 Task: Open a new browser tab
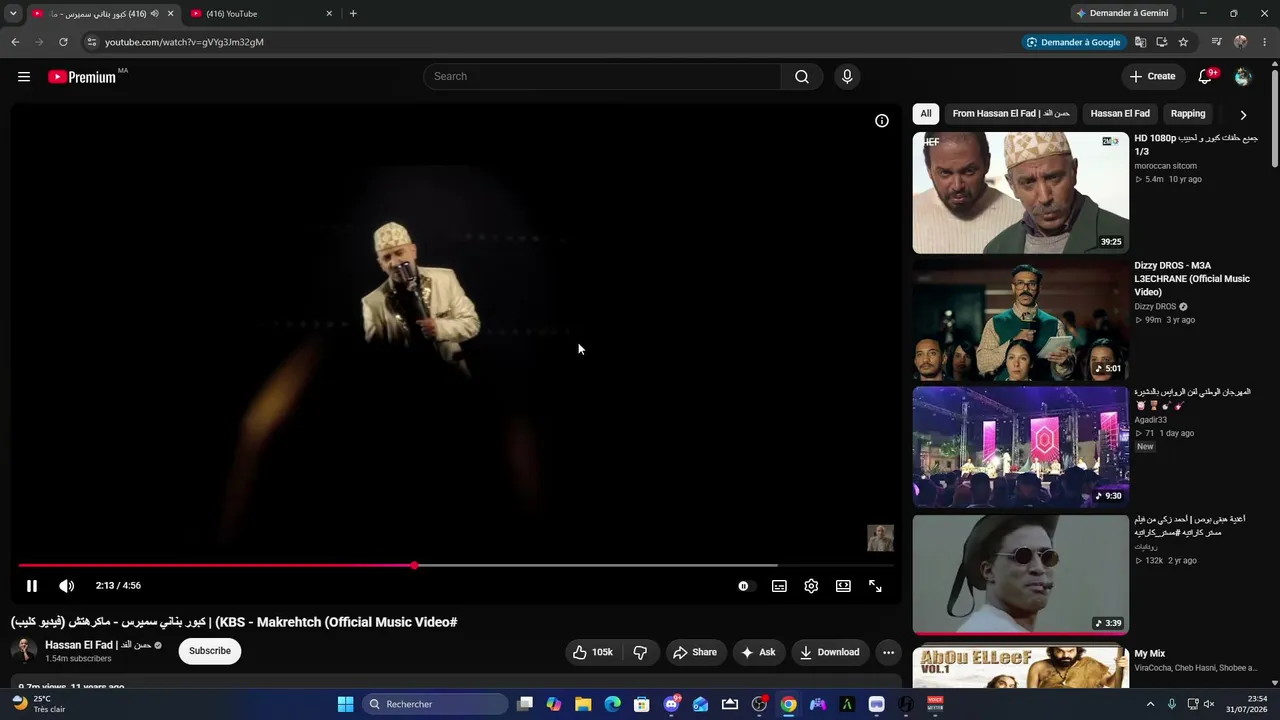point(353,14)
